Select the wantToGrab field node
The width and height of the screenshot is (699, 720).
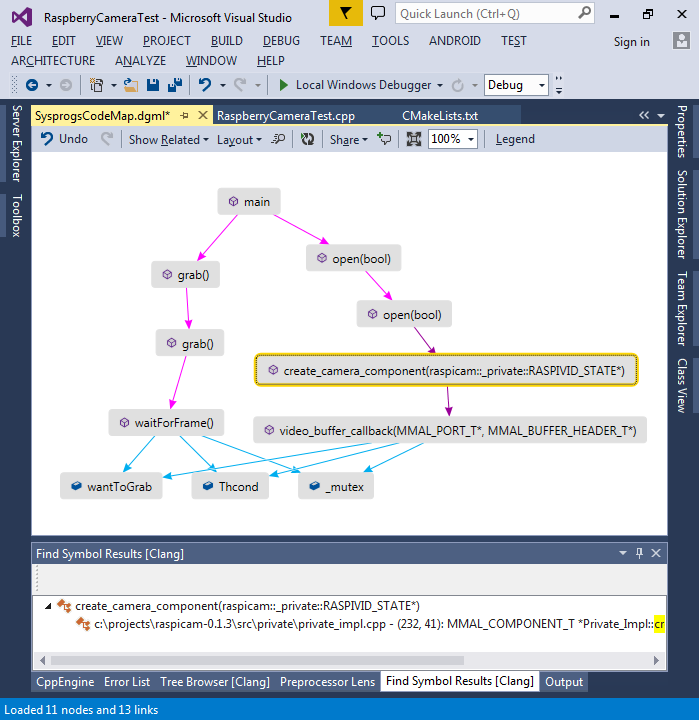coord(111,486)
